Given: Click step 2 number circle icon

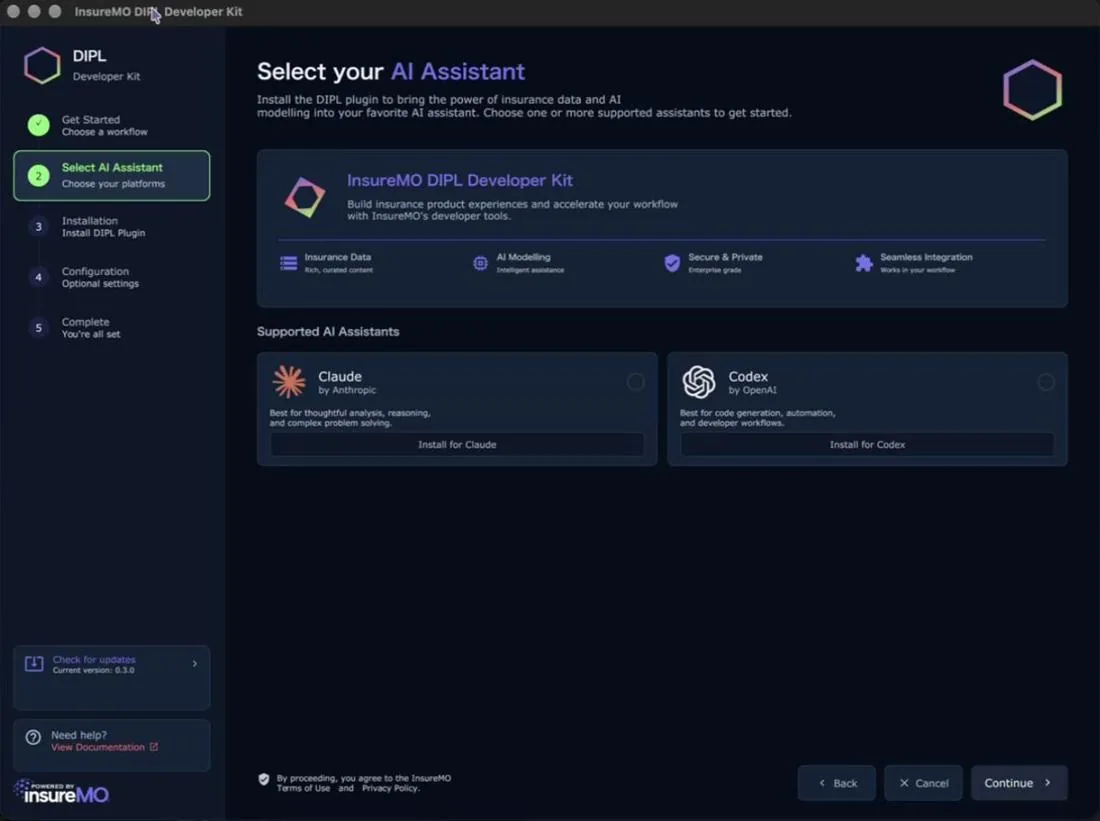Looking at the screenshot, I should click(x=39, y=175).
